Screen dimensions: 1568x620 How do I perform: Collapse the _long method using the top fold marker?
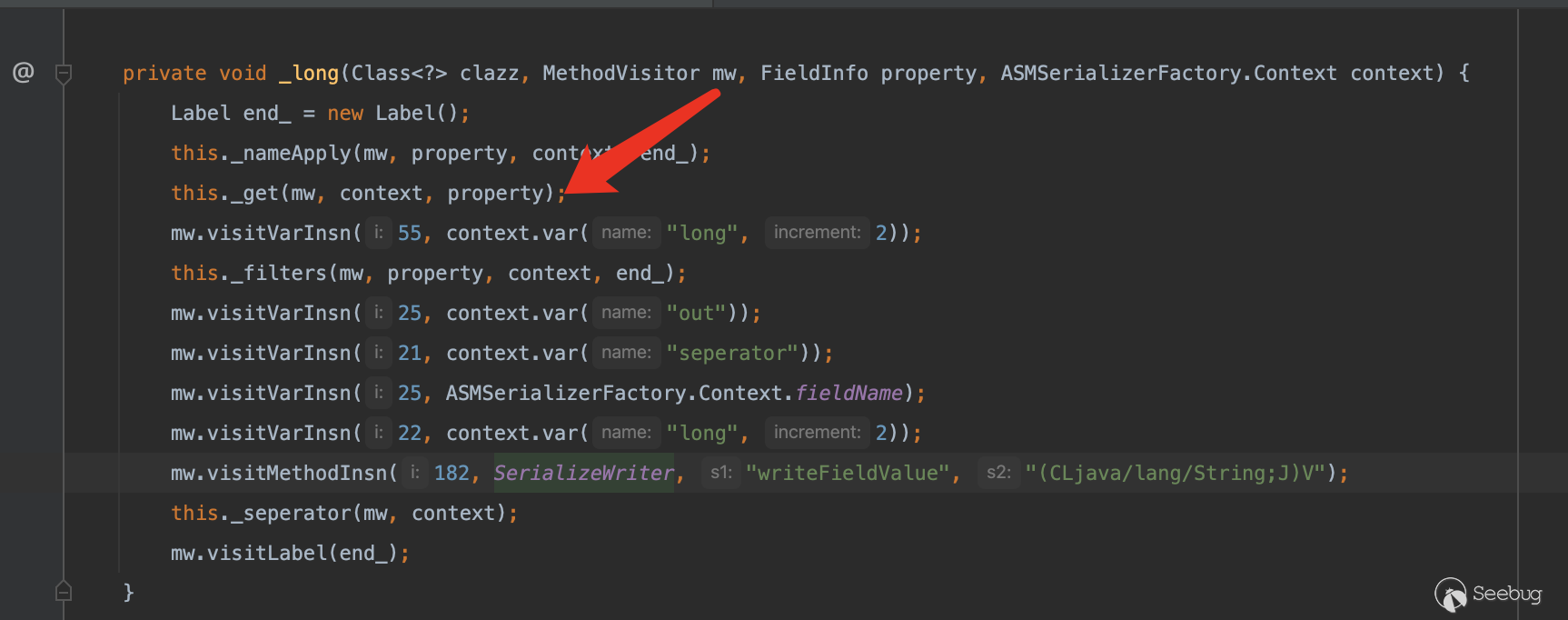tap(64, 74)
